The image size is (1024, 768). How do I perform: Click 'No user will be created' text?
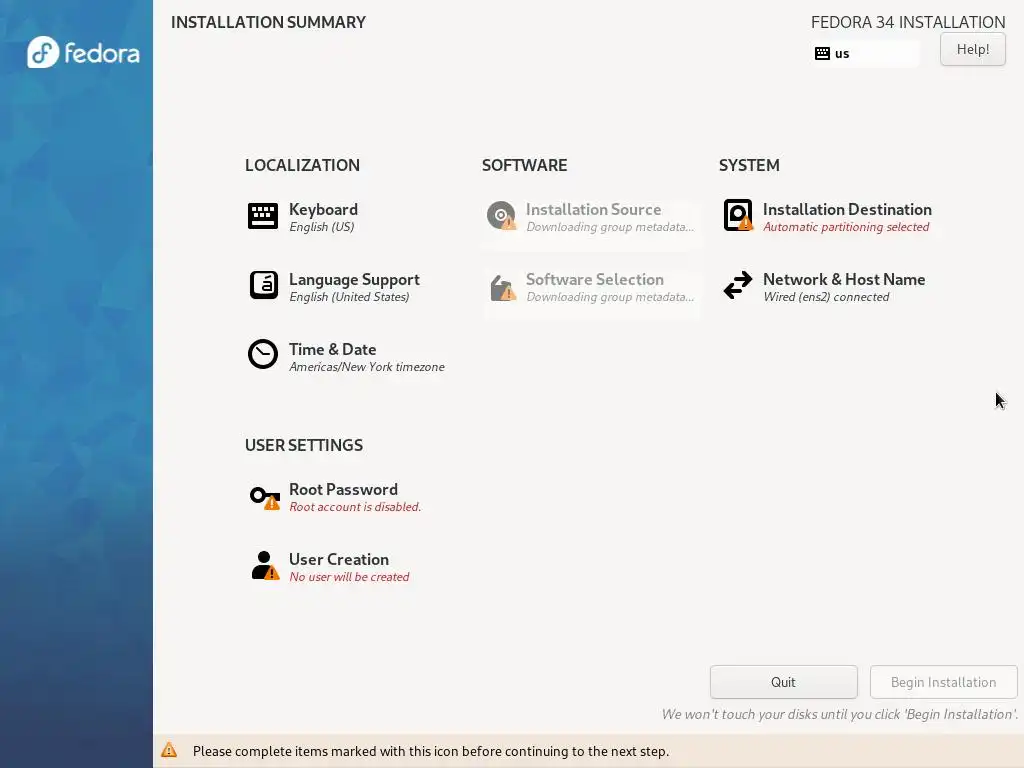pos(349,577)
